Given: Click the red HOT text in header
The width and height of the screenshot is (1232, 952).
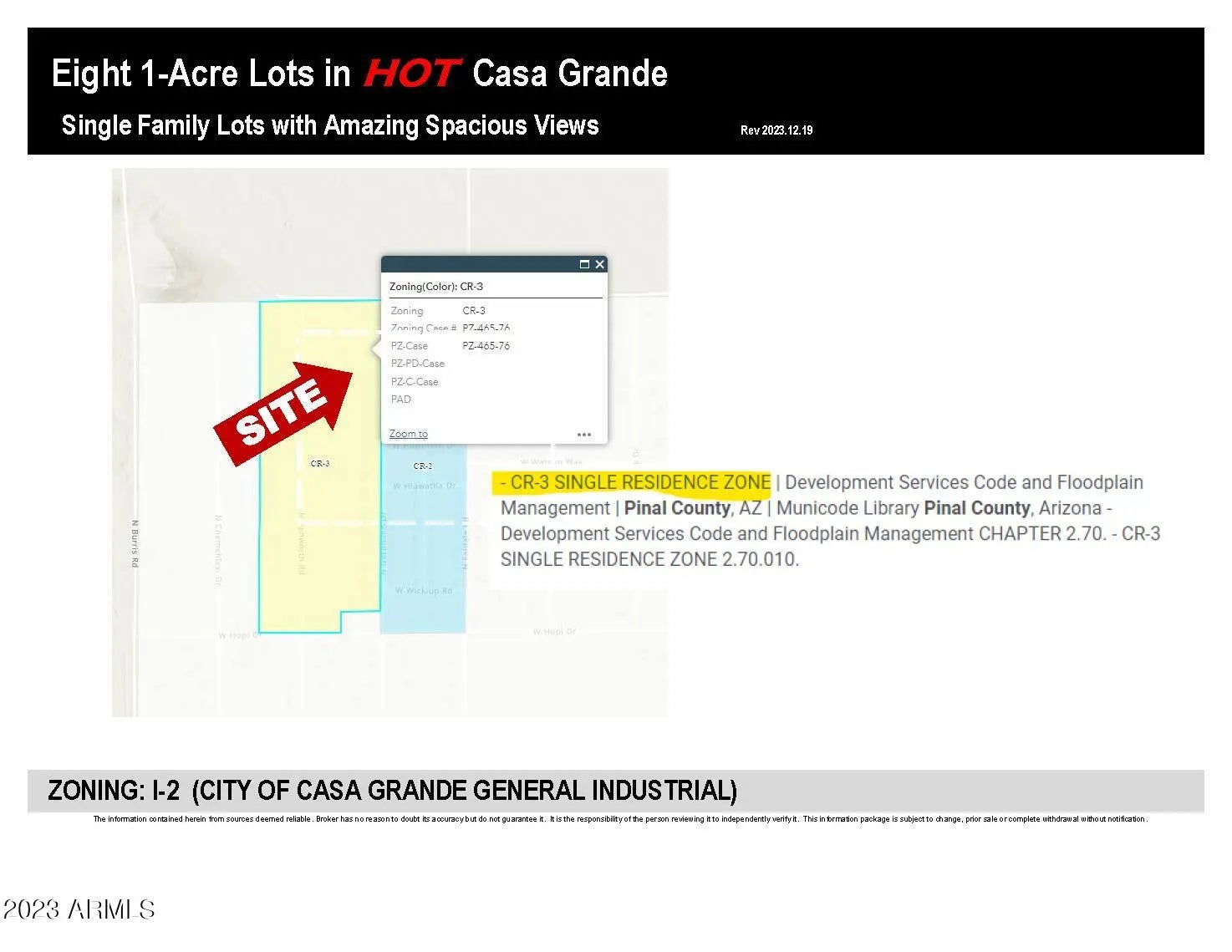Looking at the screenshot, I should pos(410,74).
